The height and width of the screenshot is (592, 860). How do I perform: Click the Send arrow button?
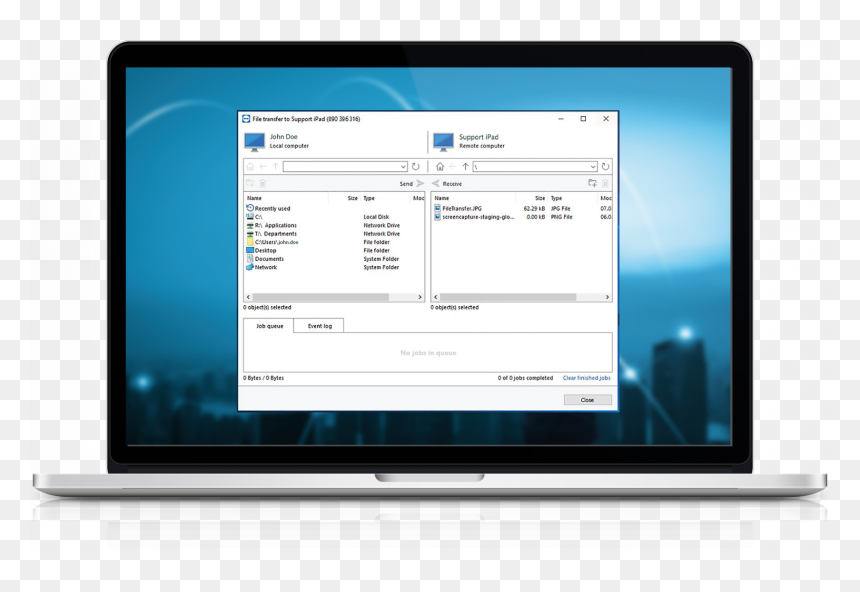[420, 183]
